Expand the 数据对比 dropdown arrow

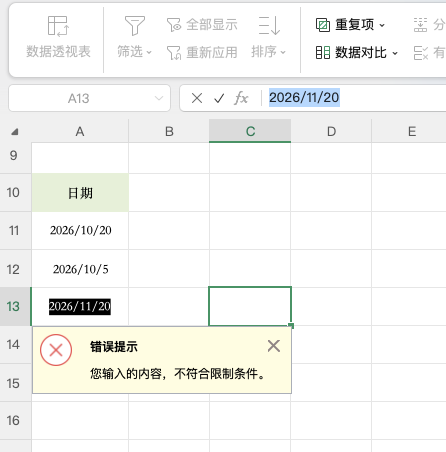pos(395,53)
